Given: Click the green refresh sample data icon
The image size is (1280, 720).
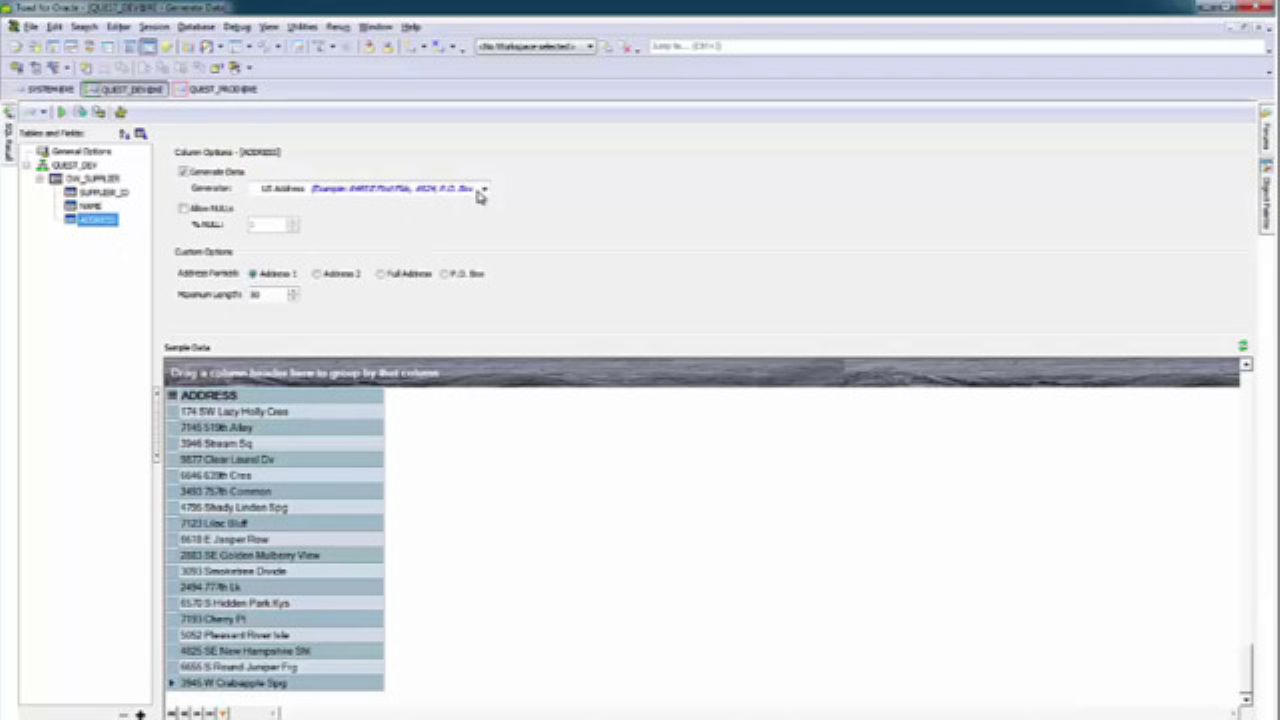Looking at the screenshot, I should click(x=1243, y=346).
